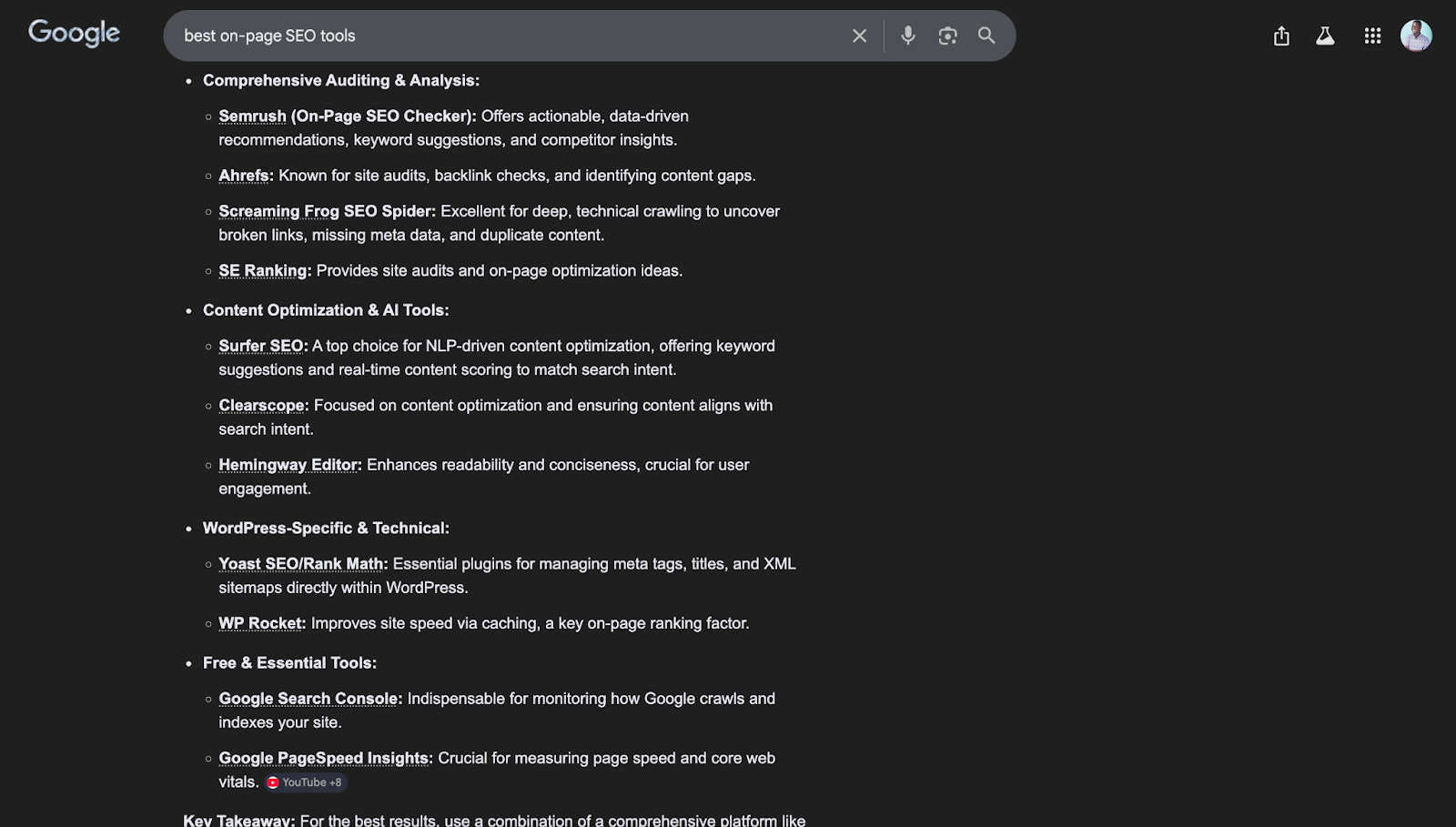Expand the 'YouTube +8' sources chip
This screenshot has width=1456, height=827.
pyautogui.click(x=305, y=782)
